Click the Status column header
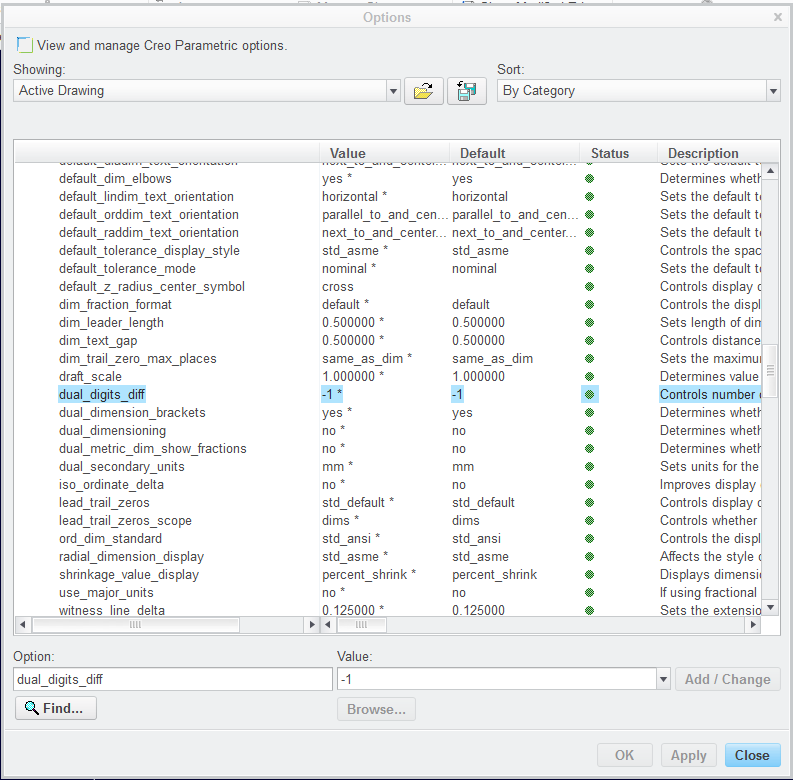This screenshot has height=780, width=793. (618, 153)
